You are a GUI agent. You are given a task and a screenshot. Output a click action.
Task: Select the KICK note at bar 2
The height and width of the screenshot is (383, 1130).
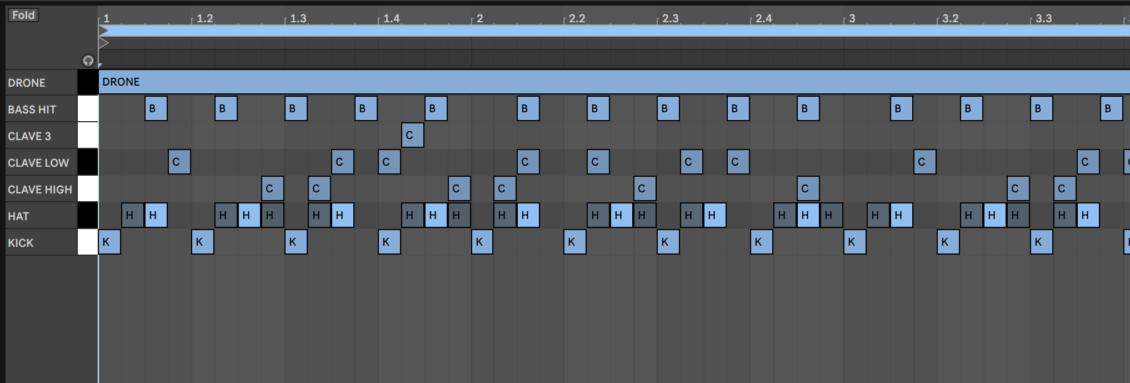click(x=482, y=242)
